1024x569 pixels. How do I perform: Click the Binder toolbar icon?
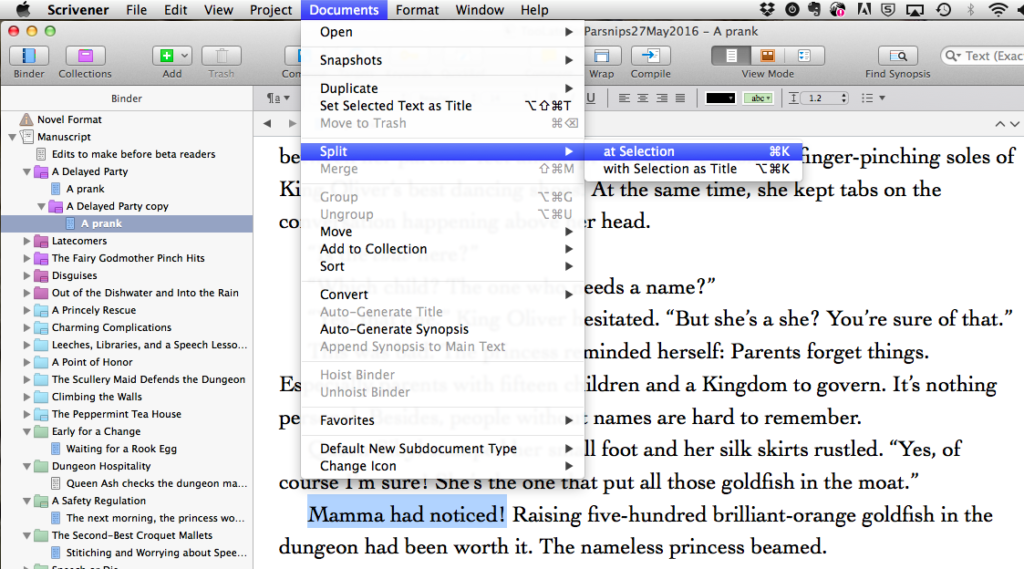coord(28,56)
